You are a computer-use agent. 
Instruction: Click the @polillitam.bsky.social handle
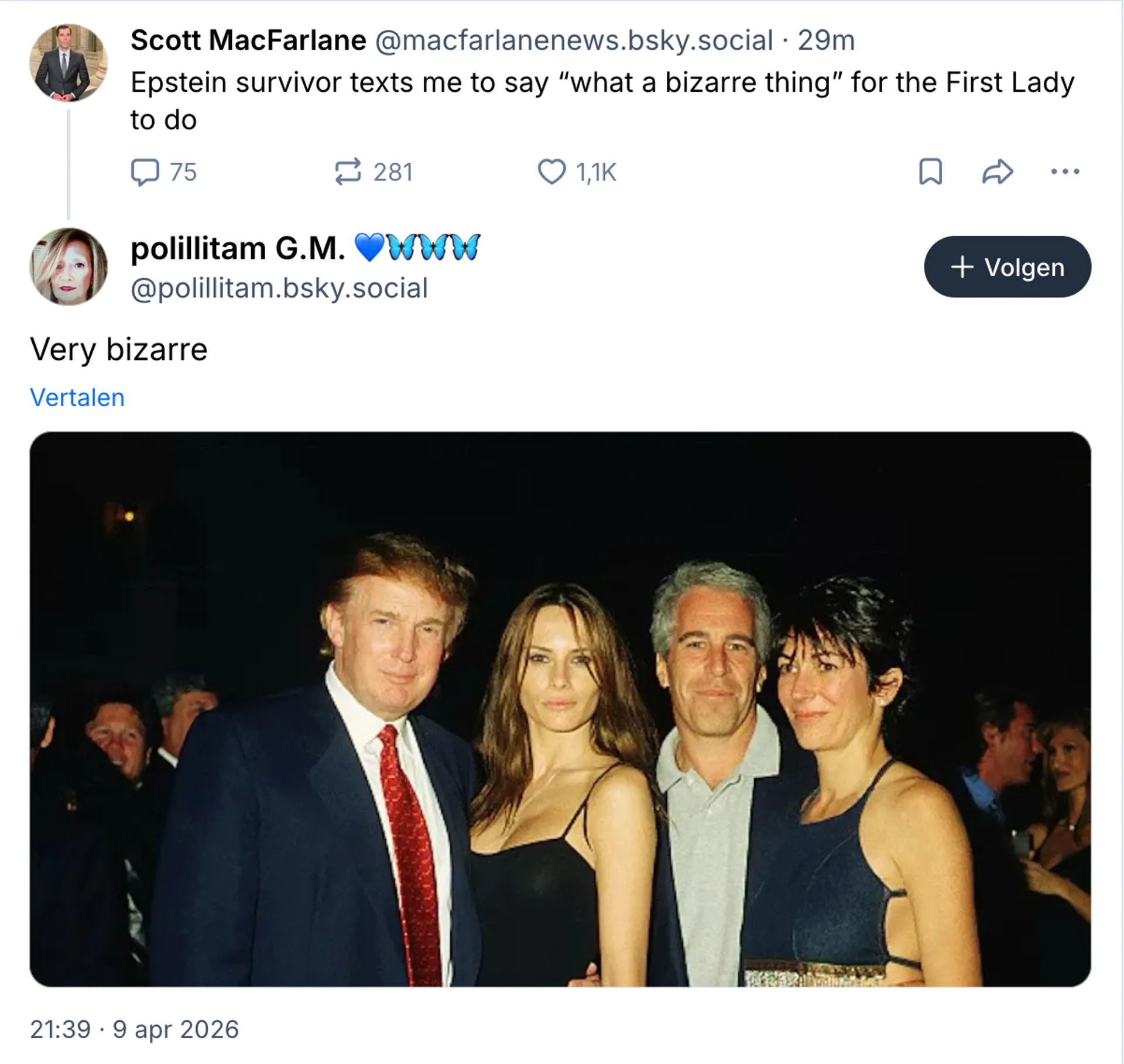tap(279, 289)
